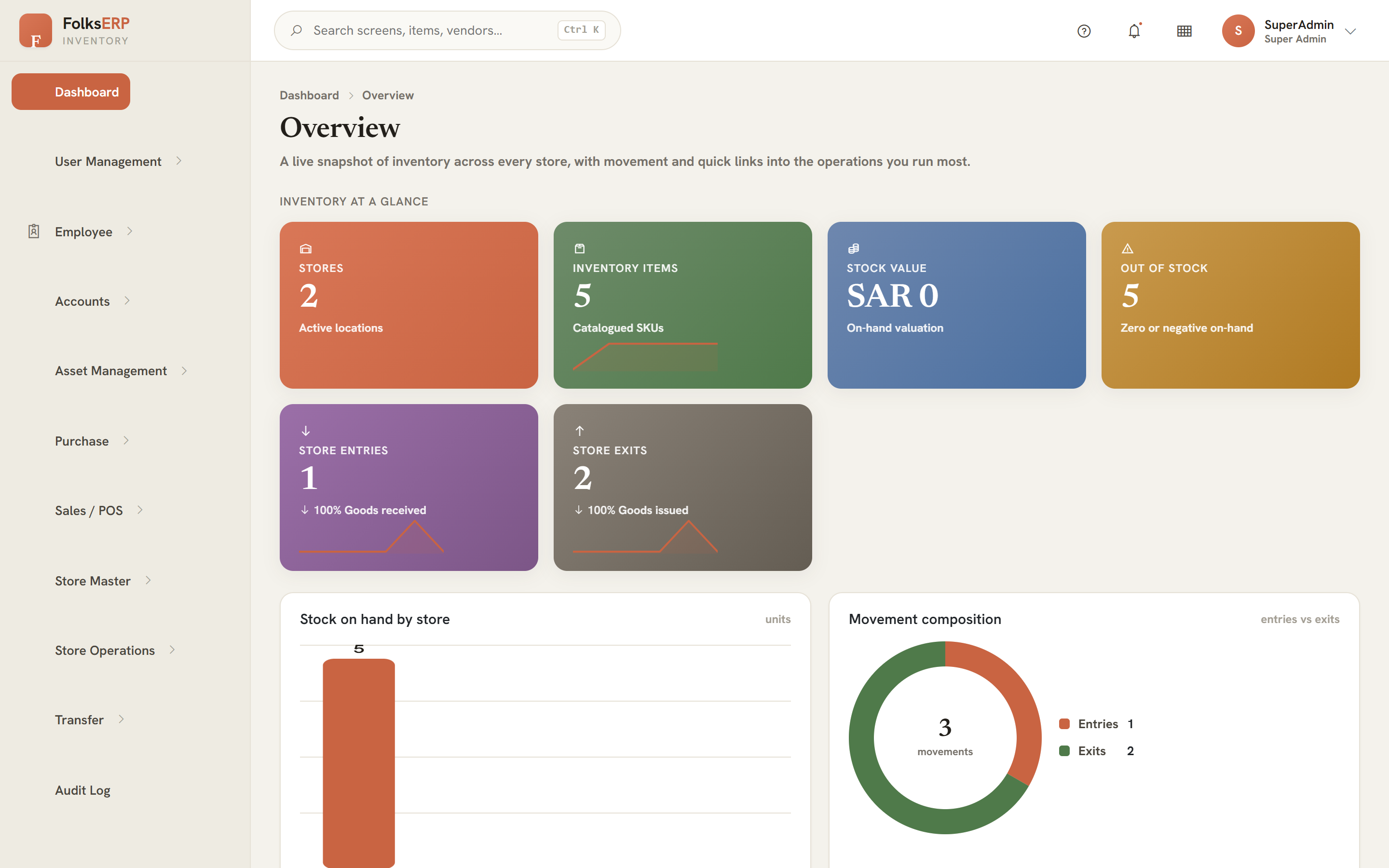Click the Overview breadcrumb item
Image resolution: width=1389 pixels, height=868 pixels.
coord(388,95)
